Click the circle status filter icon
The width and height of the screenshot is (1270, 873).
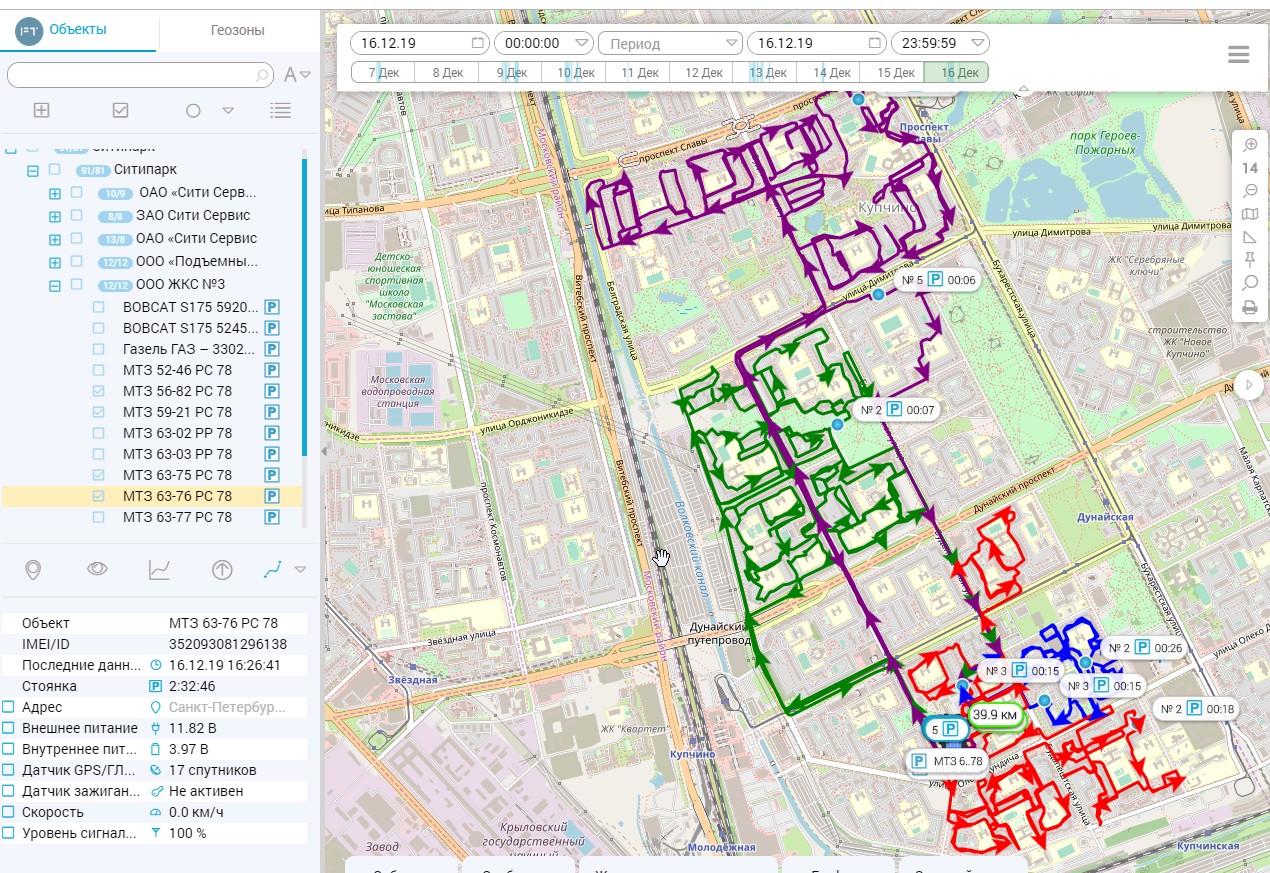point(193,110)
